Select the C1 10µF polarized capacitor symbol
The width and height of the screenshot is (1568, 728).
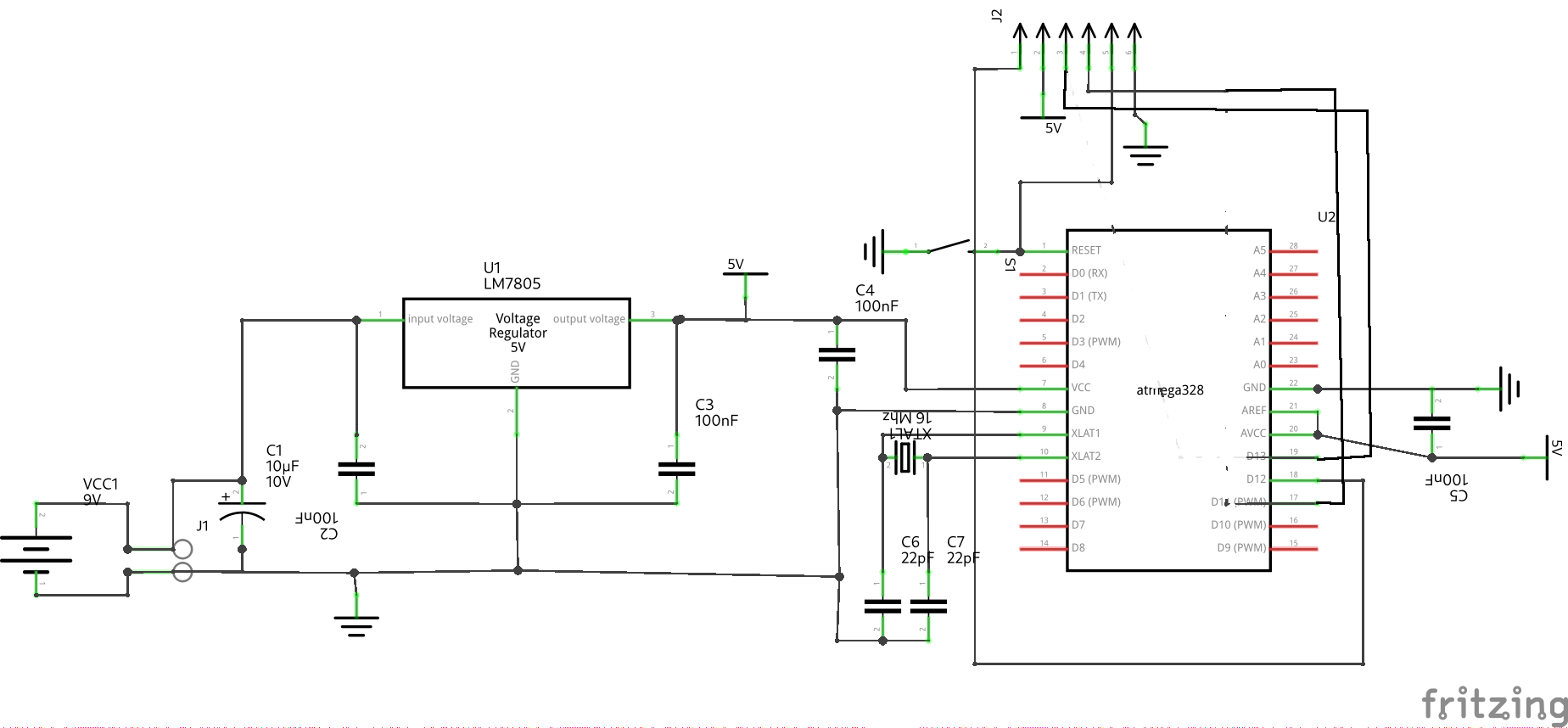[x=242, y=513]
